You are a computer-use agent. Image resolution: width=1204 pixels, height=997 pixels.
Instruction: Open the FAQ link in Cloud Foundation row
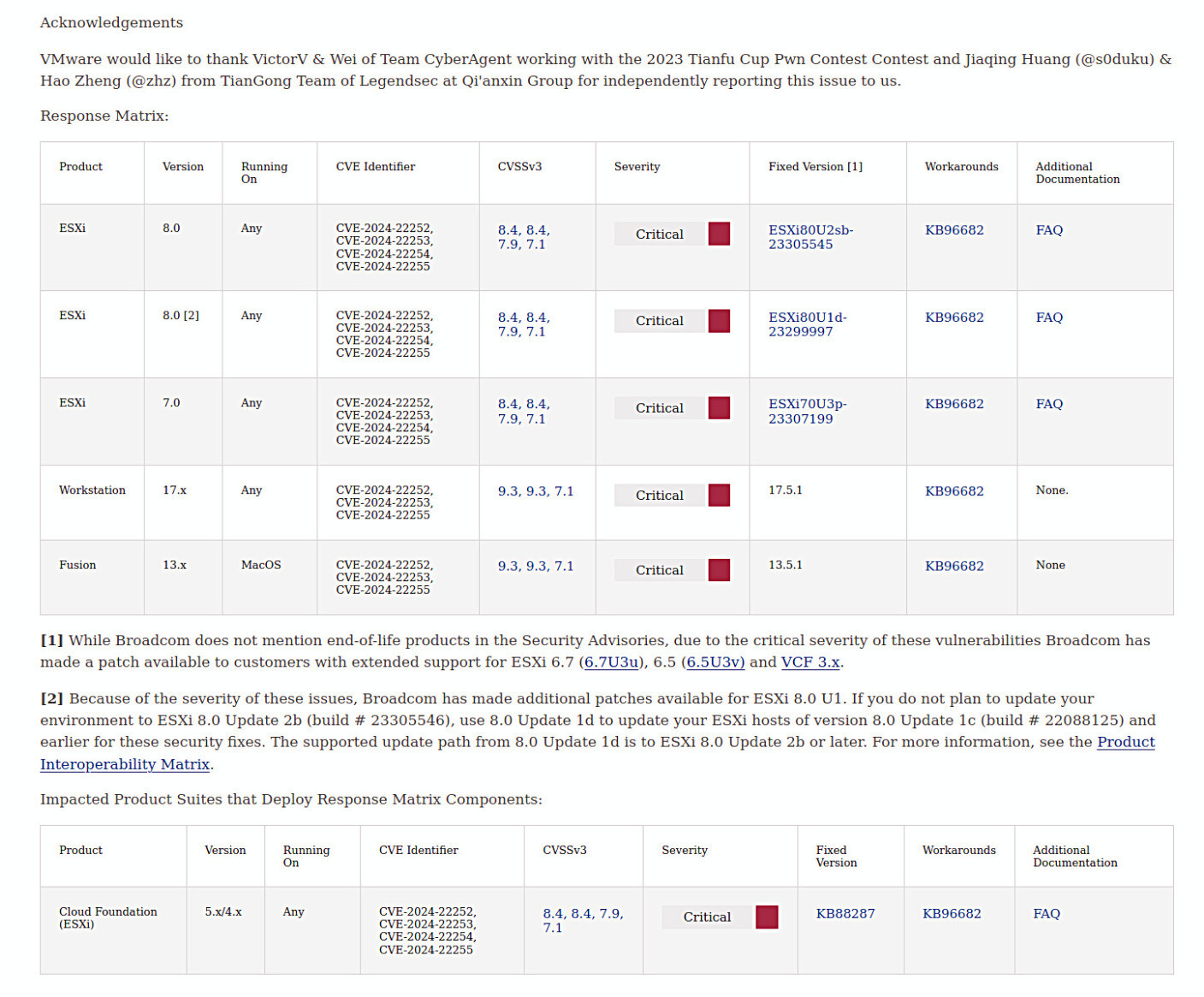click(x=1047, y=914)
